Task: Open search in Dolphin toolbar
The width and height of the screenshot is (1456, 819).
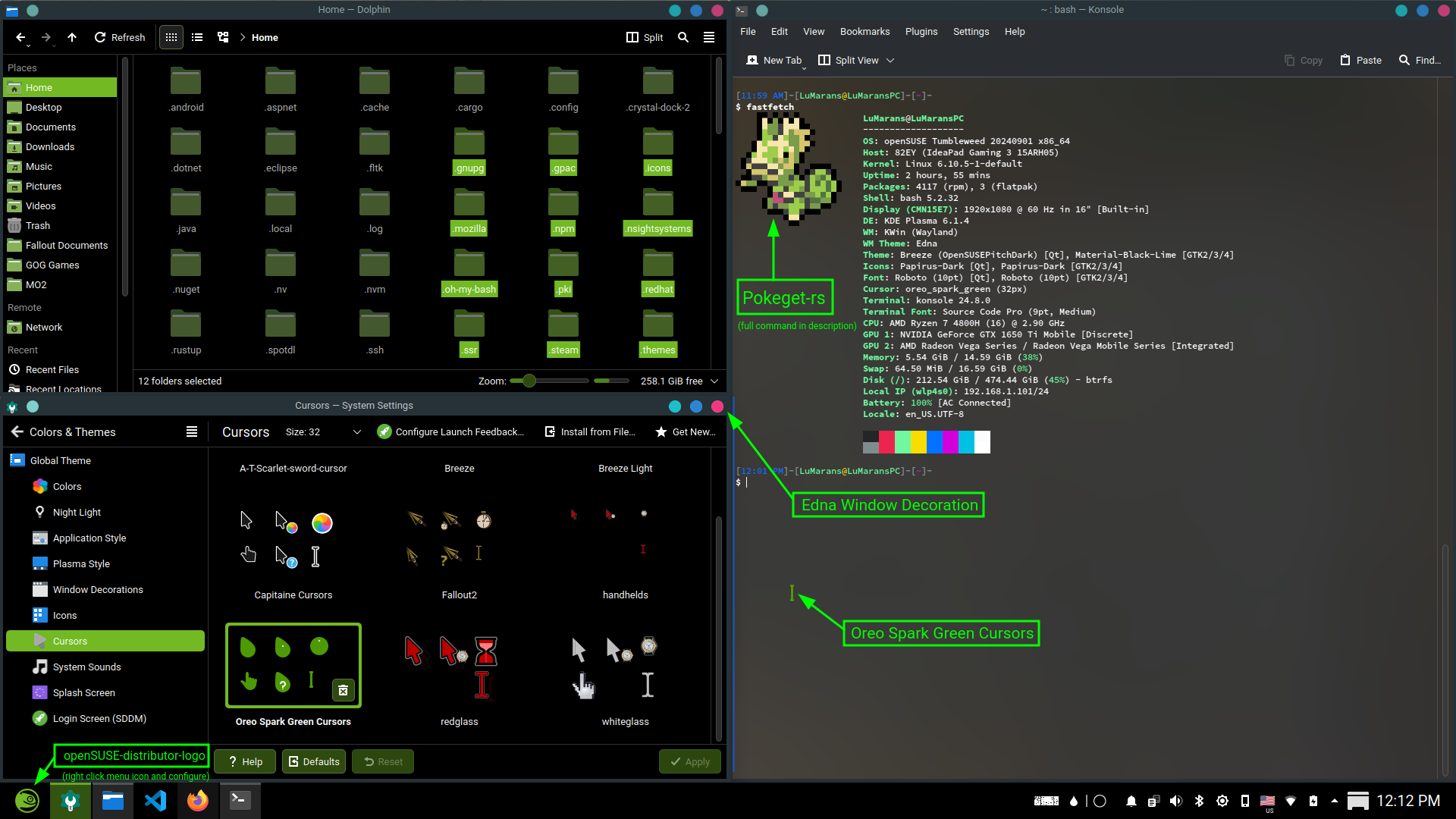Action: [683, 37]
